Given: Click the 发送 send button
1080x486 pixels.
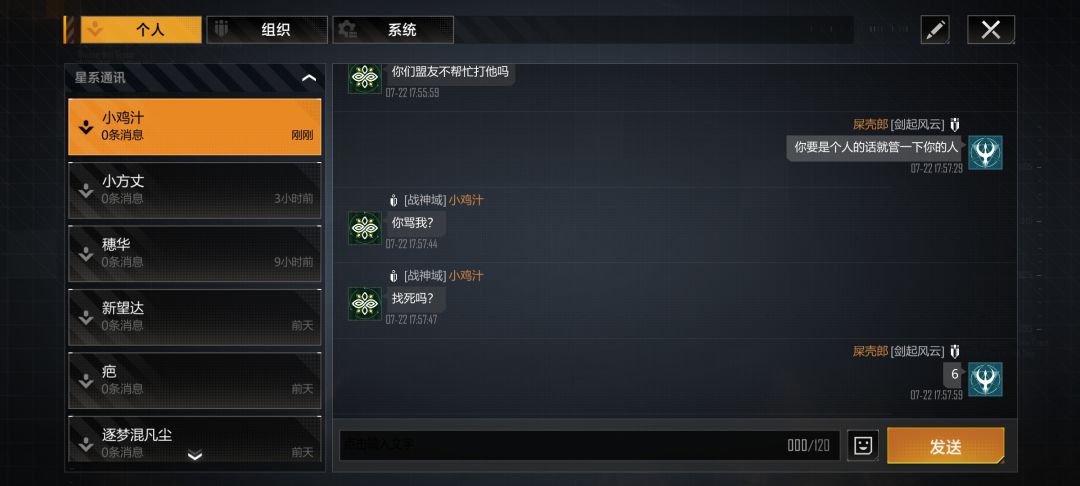Looking at the screenshot, I should click(x=945, y=446).
